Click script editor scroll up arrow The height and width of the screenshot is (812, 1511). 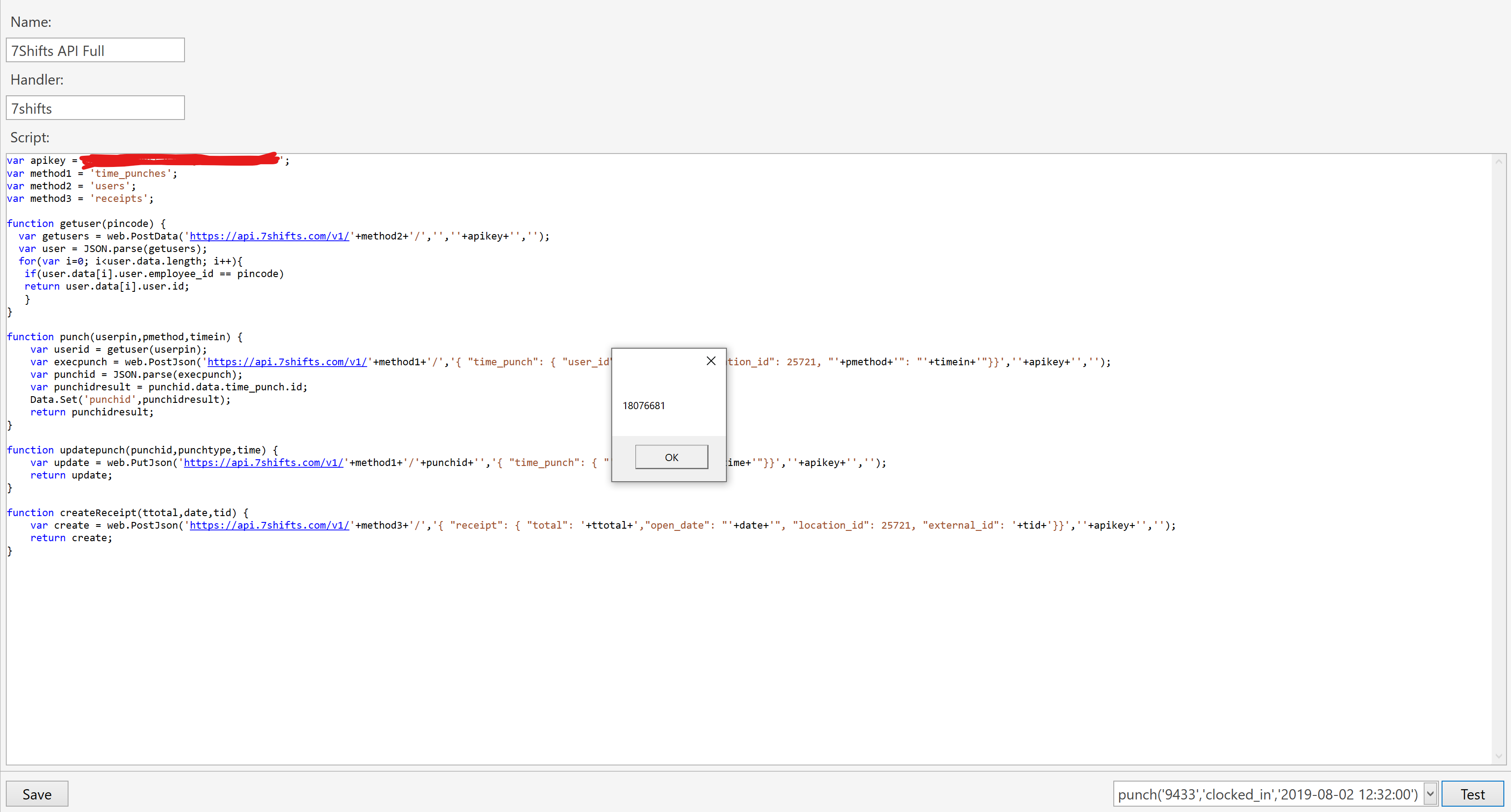pyautogui.click(x=1498, y=161)
